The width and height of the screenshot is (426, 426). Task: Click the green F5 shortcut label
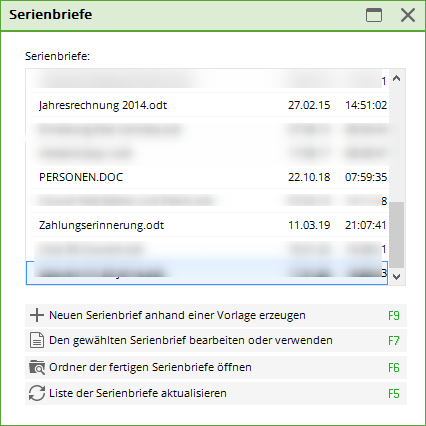coord(394,394)
